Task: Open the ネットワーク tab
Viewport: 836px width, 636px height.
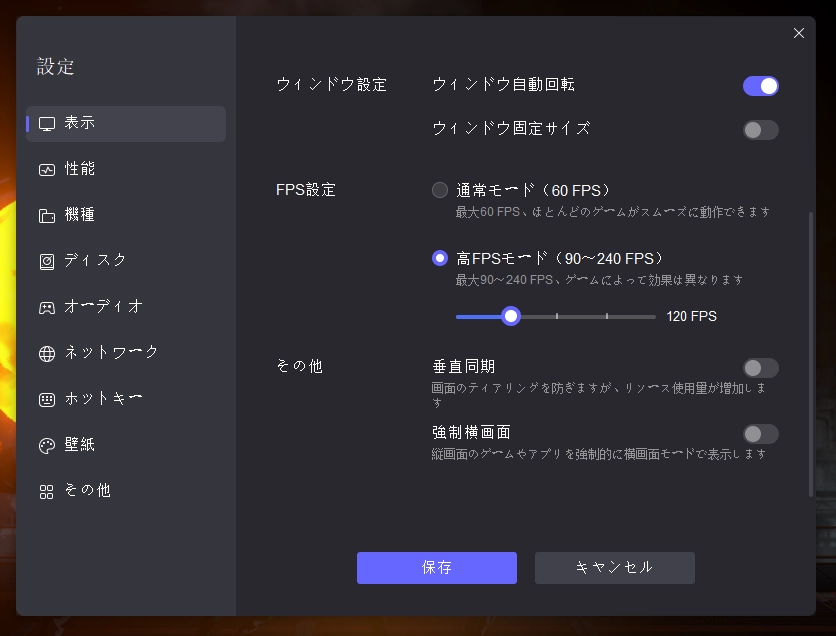Action: pos(126,353)
